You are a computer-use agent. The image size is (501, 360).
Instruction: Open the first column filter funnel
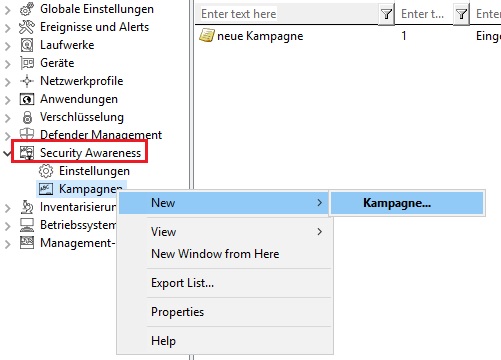(386, 14)
